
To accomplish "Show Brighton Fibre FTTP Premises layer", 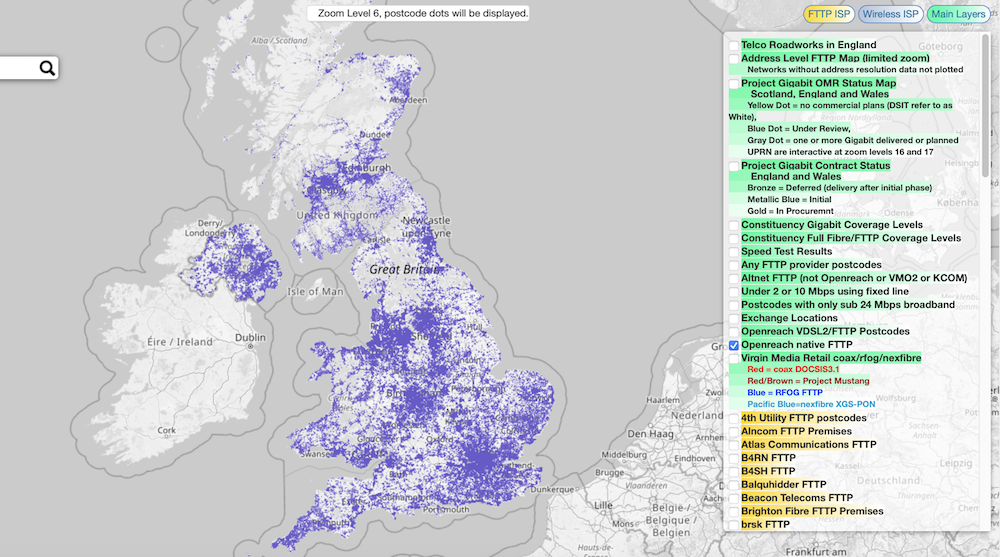I will point(734,511).
